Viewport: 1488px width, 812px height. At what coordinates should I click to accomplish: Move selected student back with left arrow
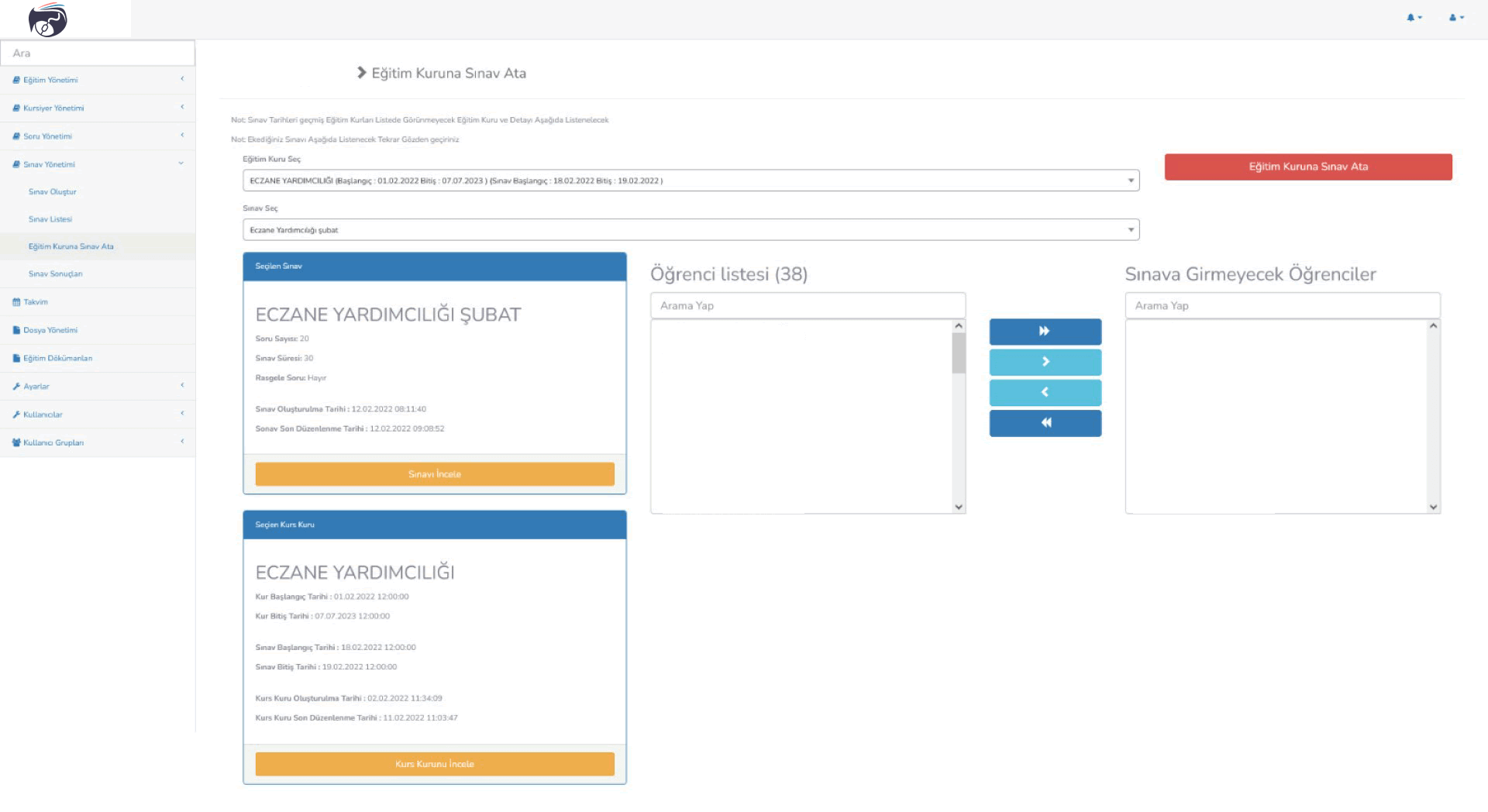click(x=1044, y=393)
